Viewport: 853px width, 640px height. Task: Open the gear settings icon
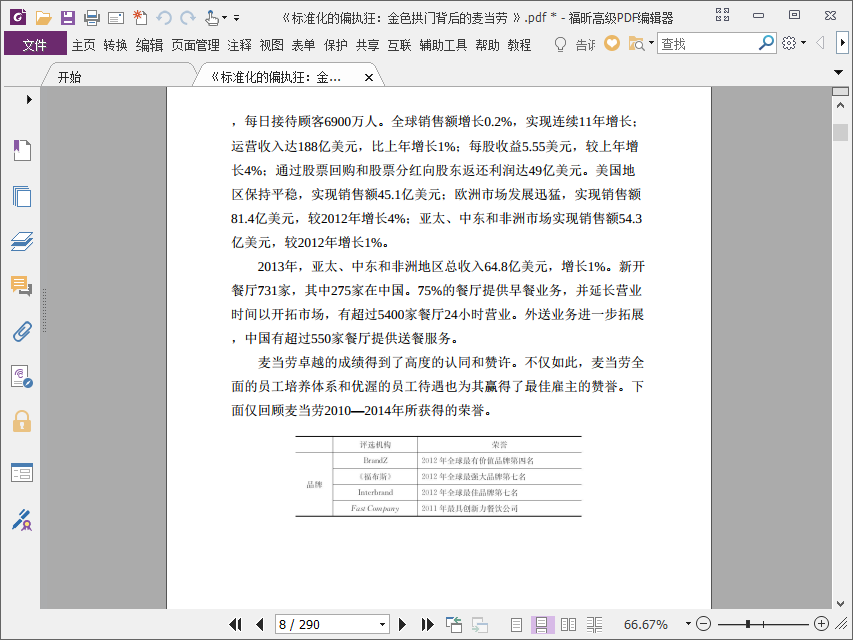(789, 43)
